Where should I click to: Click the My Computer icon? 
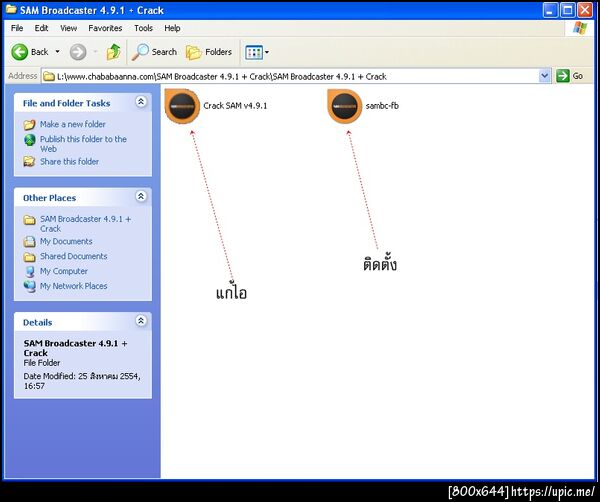pyautogui.click(x=29, y=271)
